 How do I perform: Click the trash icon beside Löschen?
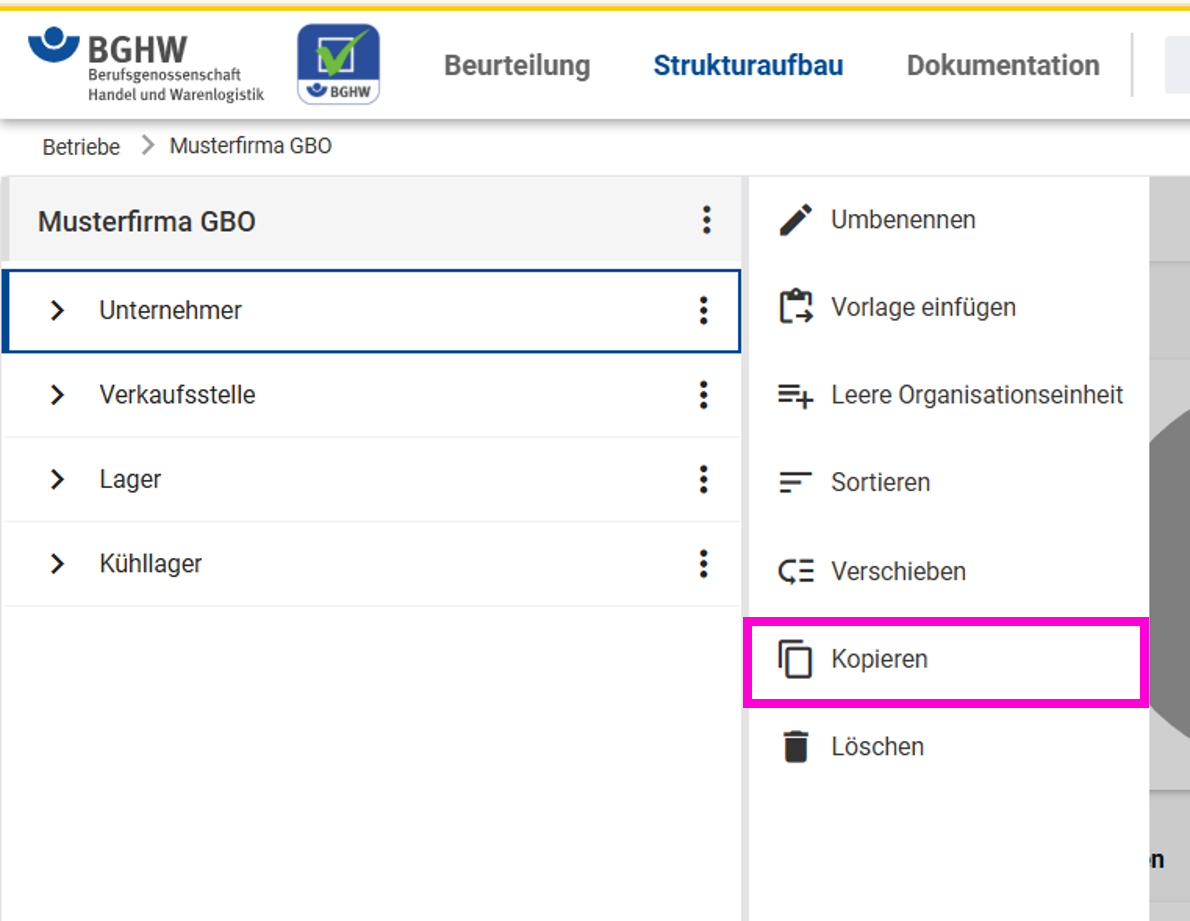click(x=796, y=747)
